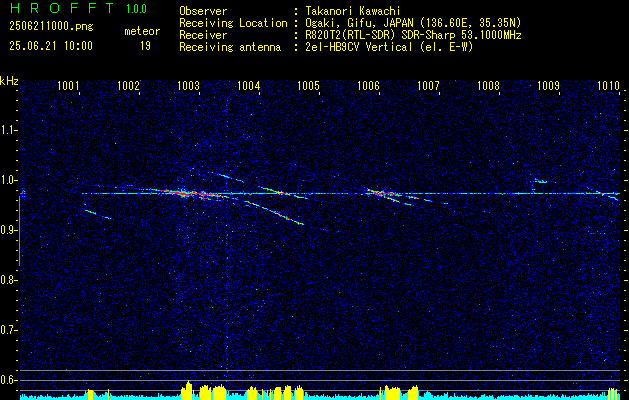The image size is (629, 400).
Task: Click the yellow level bars at 1010
Action: [x=613, y=394]
